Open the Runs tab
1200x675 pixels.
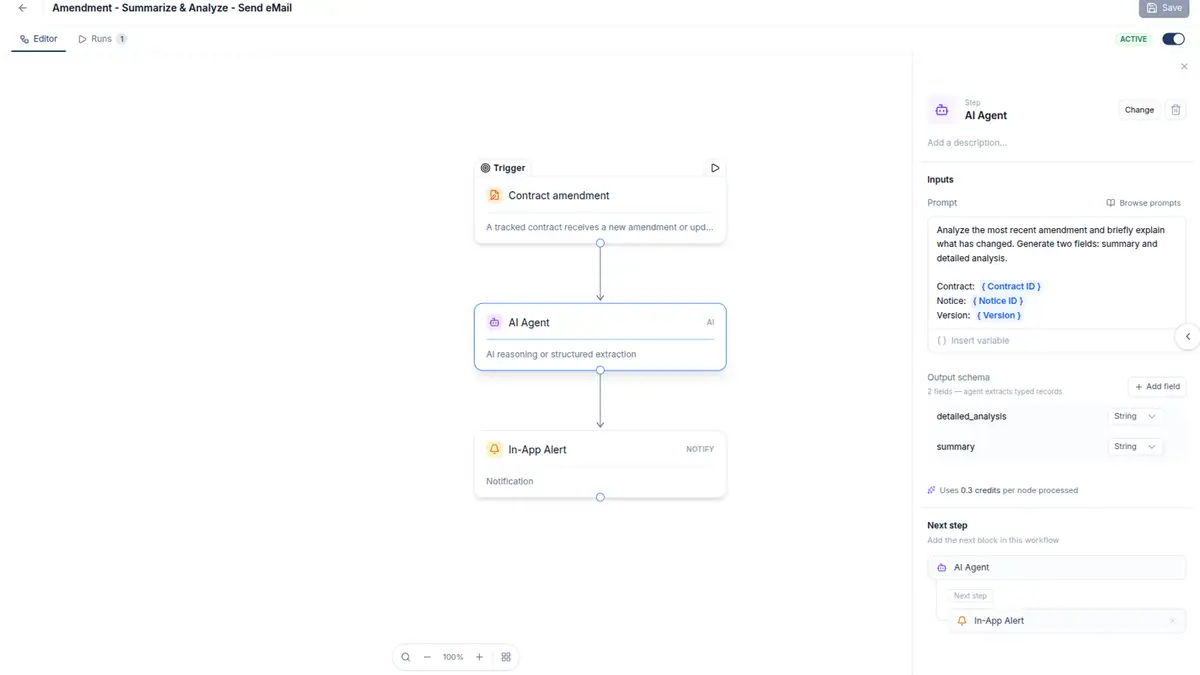pos(101,39)
